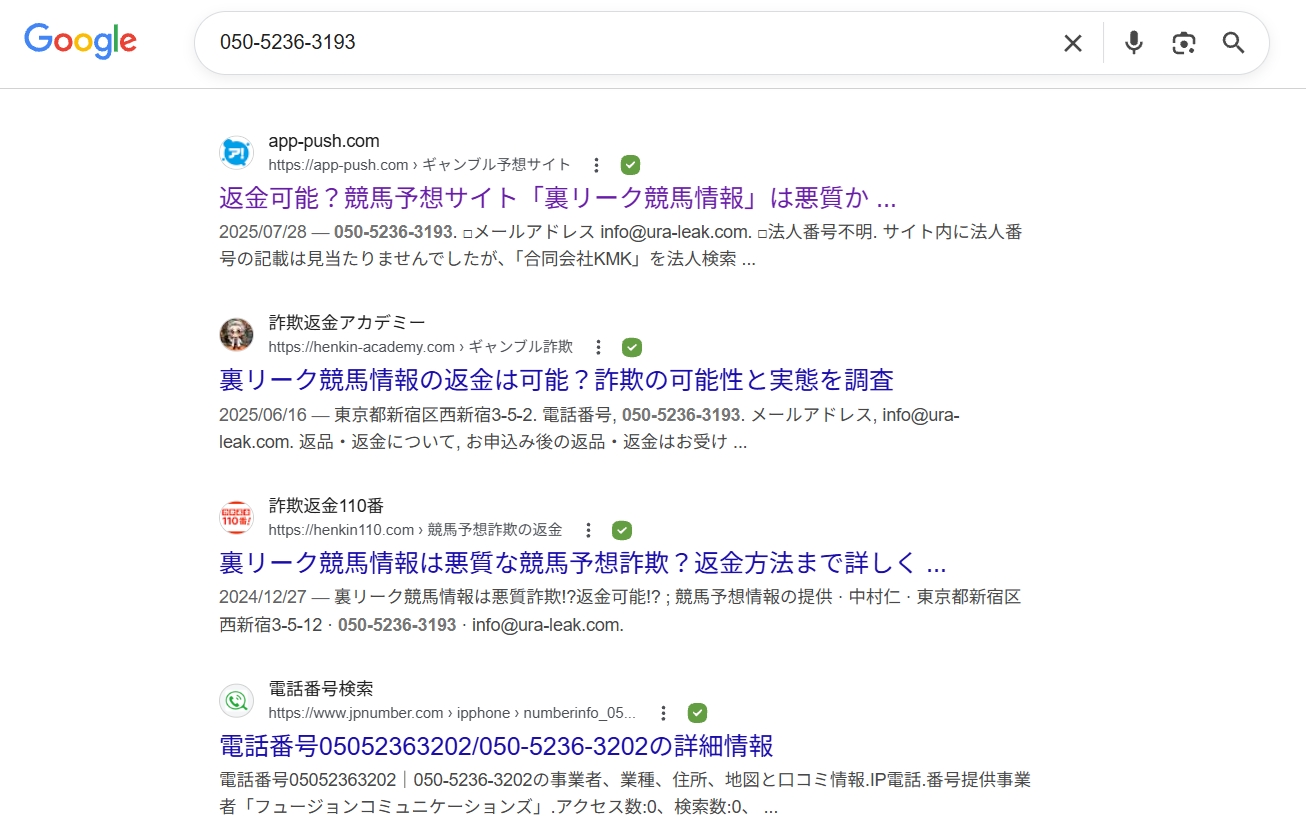
Task: Click green safety checkmark beside henkin-academy.com
Action: 631,347
